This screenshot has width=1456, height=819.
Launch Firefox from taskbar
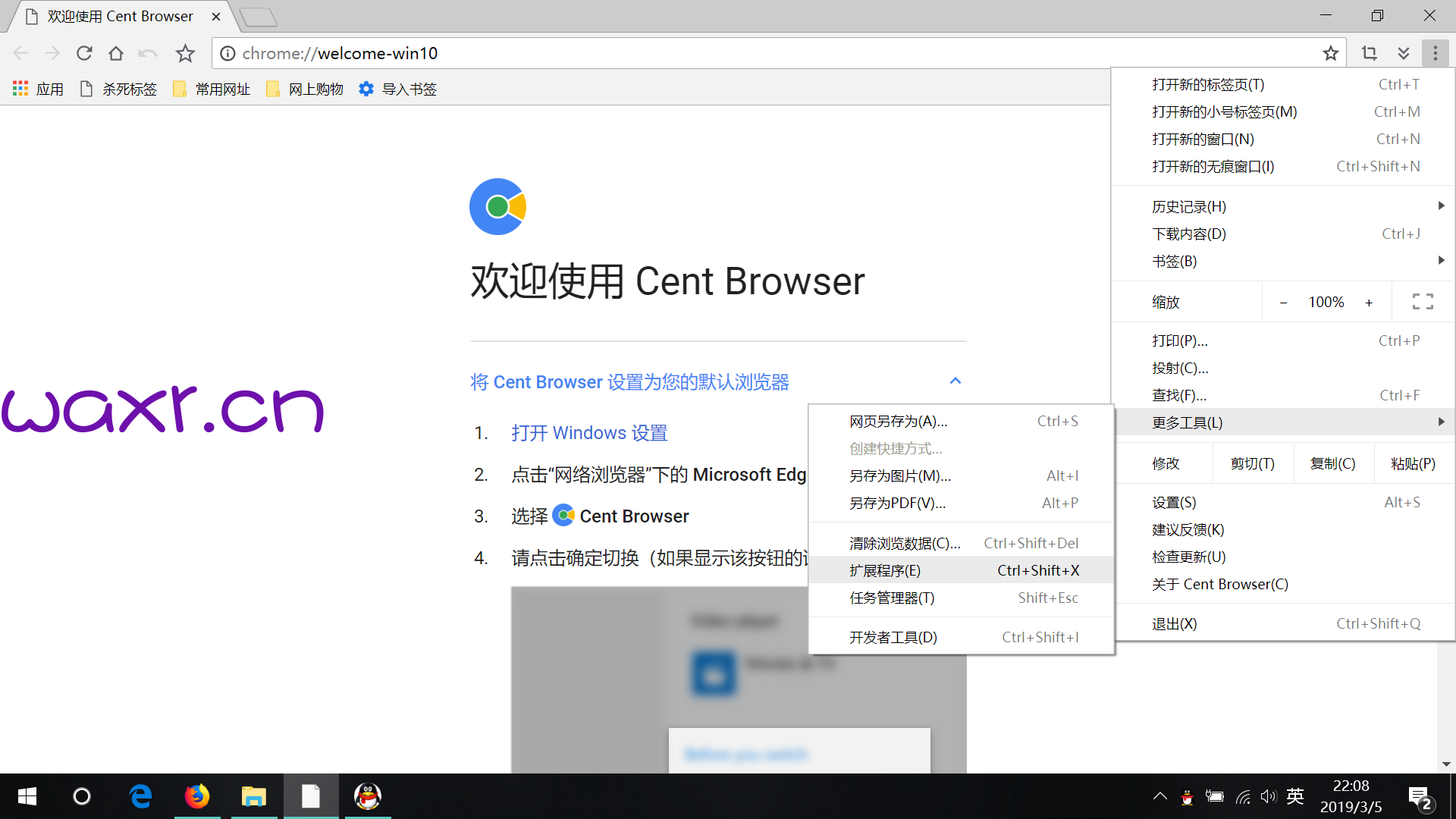[197, 796]
